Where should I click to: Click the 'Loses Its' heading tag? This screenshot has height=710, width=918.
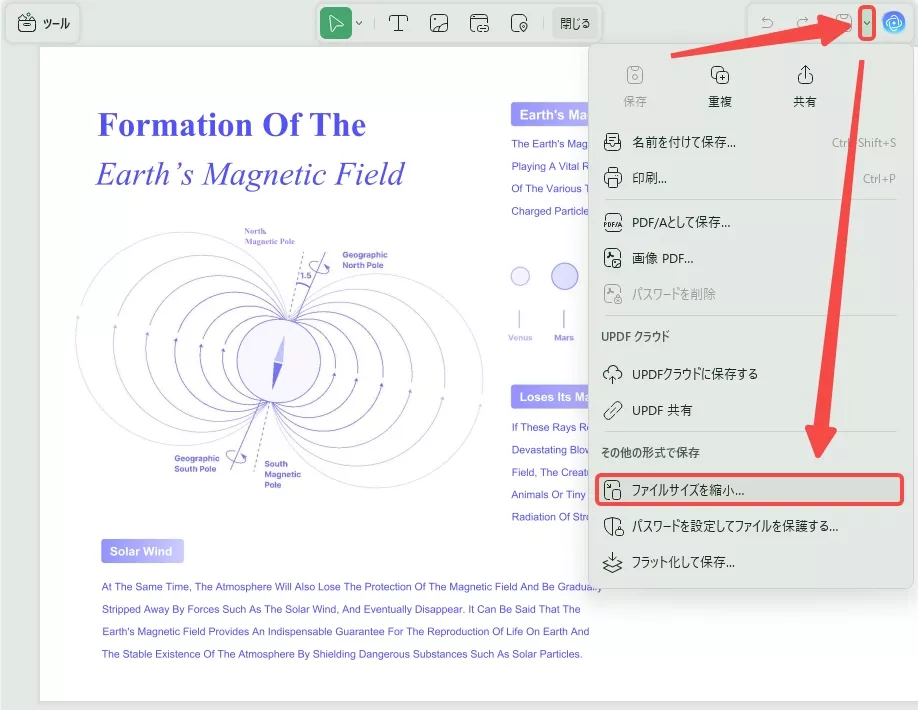click(550, 397)
